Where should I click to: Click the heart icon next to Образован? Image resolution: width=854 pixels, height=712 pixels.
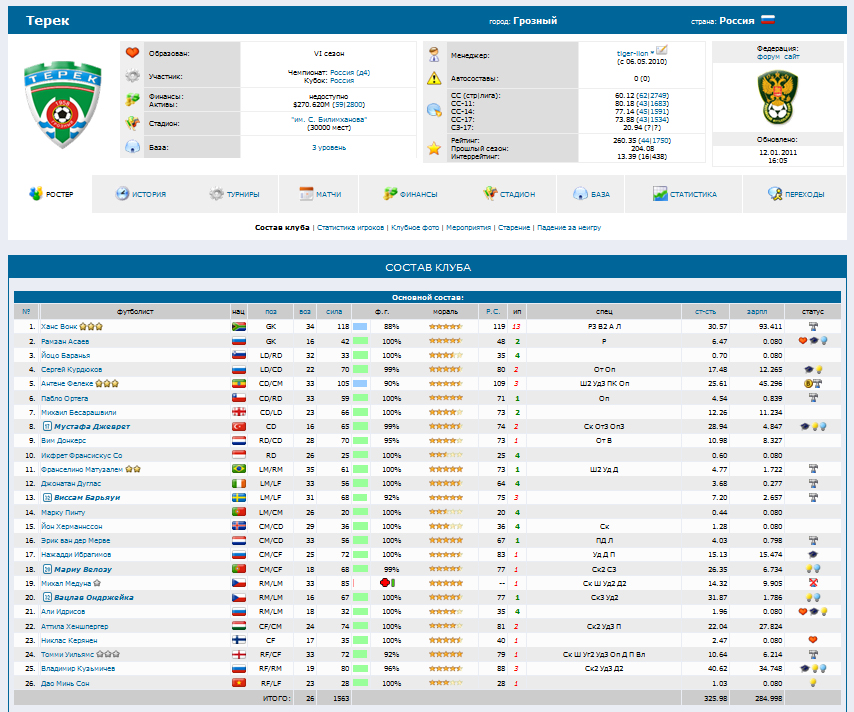click(132, 53)
